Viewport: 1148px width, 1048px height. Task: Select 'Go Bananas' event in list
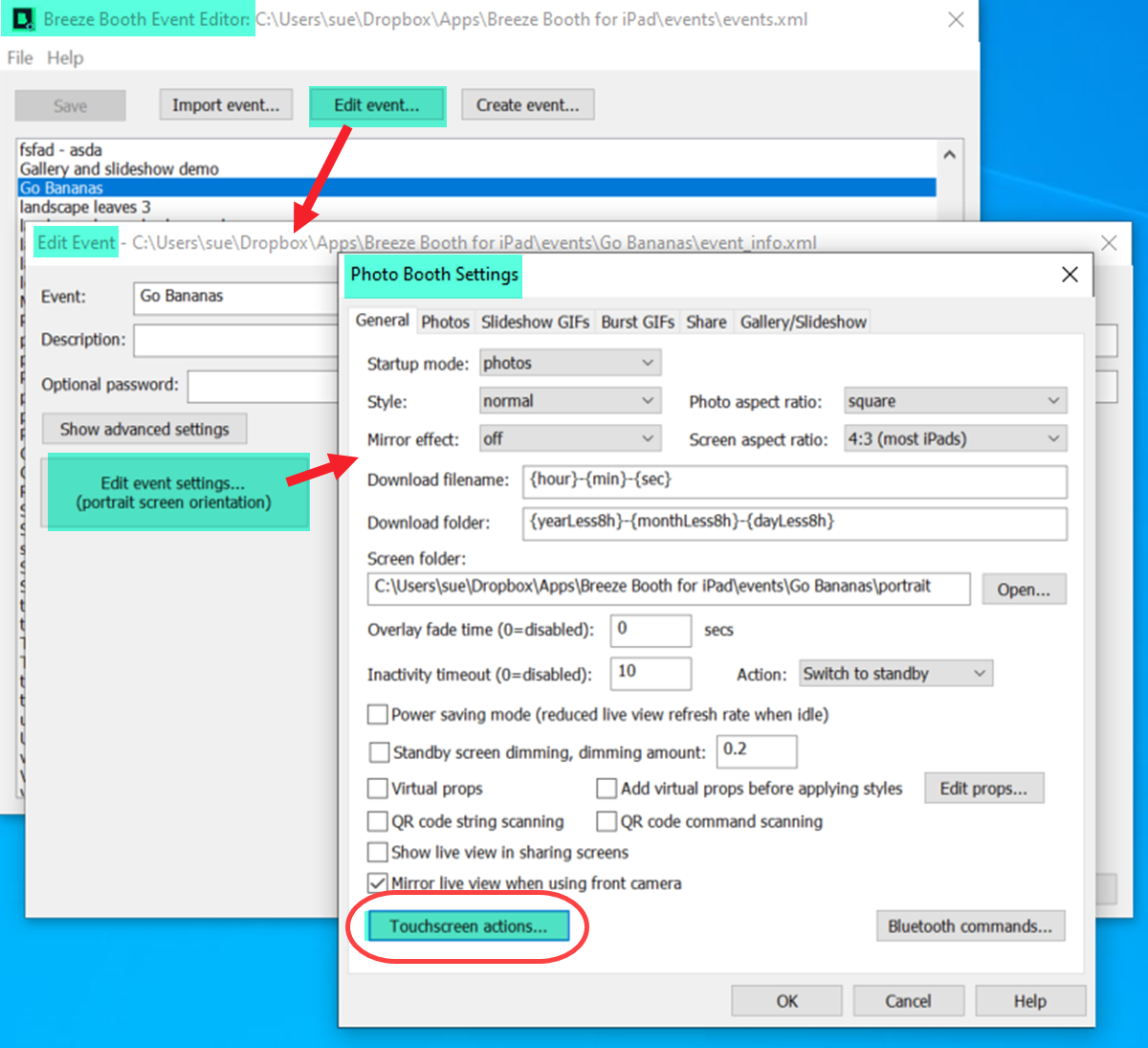pyautogui.click(x=476, y=188)
